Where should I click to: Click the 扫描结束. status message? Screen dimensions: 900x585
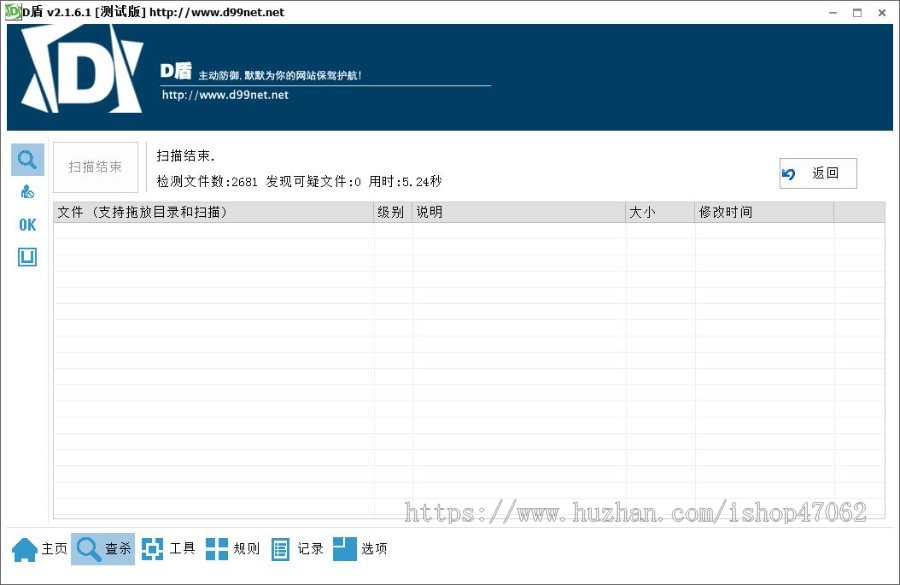click(x=185, y=156)
